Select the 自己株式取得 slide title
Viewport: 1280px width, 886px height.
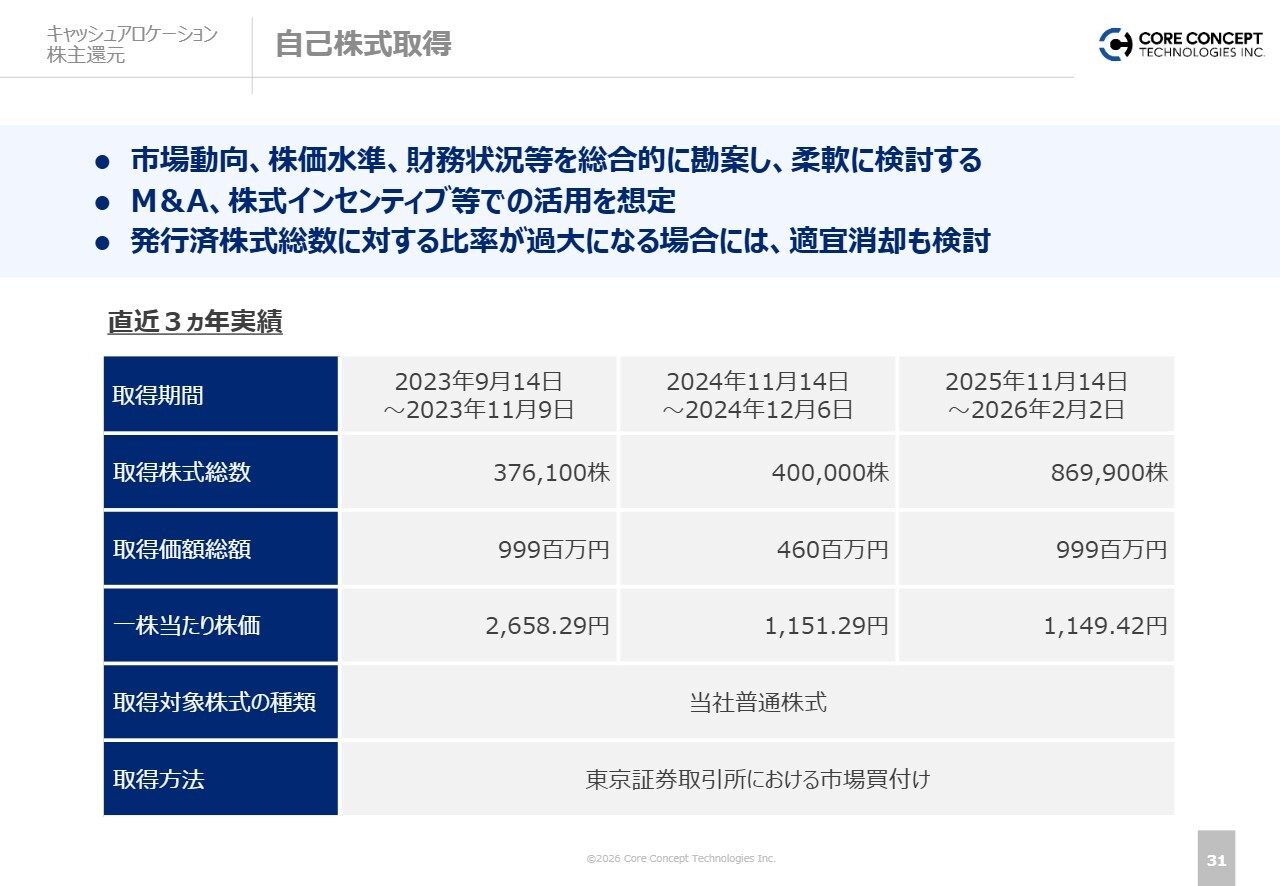(x=363, y=45)
